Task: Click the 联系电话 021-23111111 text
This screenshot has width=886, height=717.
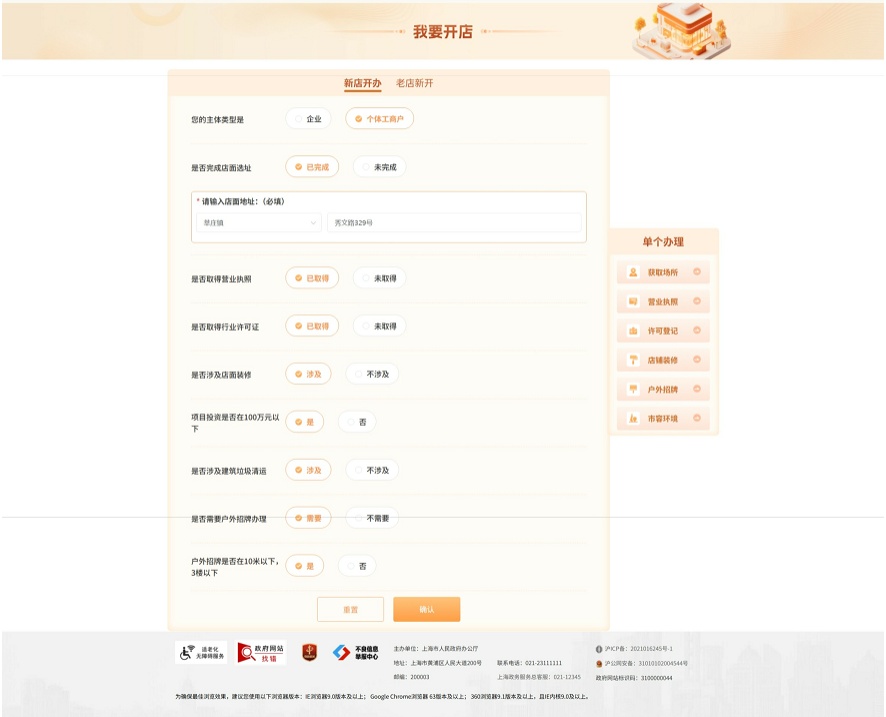Action: click(x=529, y=663)
